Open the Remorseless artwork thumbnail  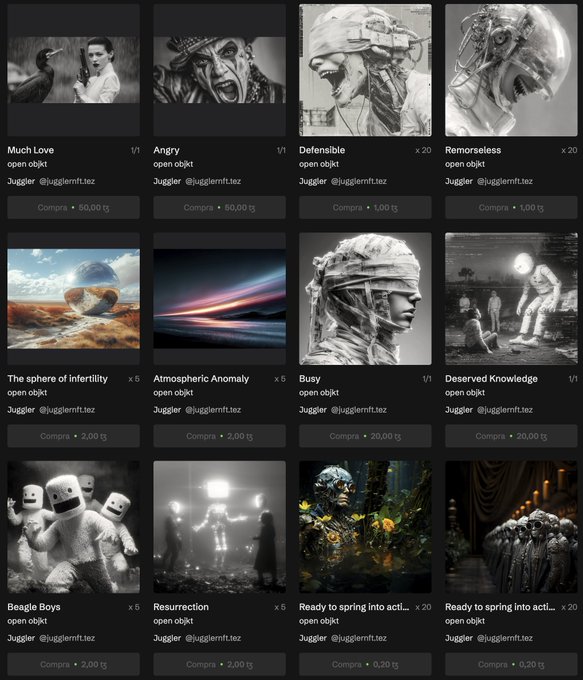point(511,70)
